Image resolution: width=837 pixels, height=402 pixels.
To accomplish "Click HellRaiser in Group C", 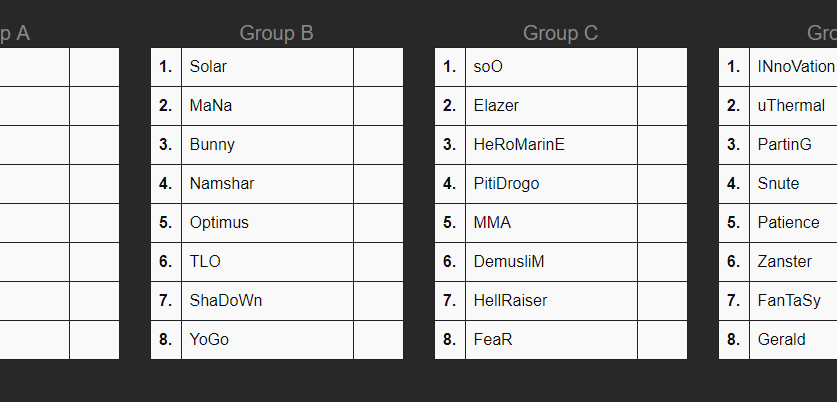I will 510,301.
